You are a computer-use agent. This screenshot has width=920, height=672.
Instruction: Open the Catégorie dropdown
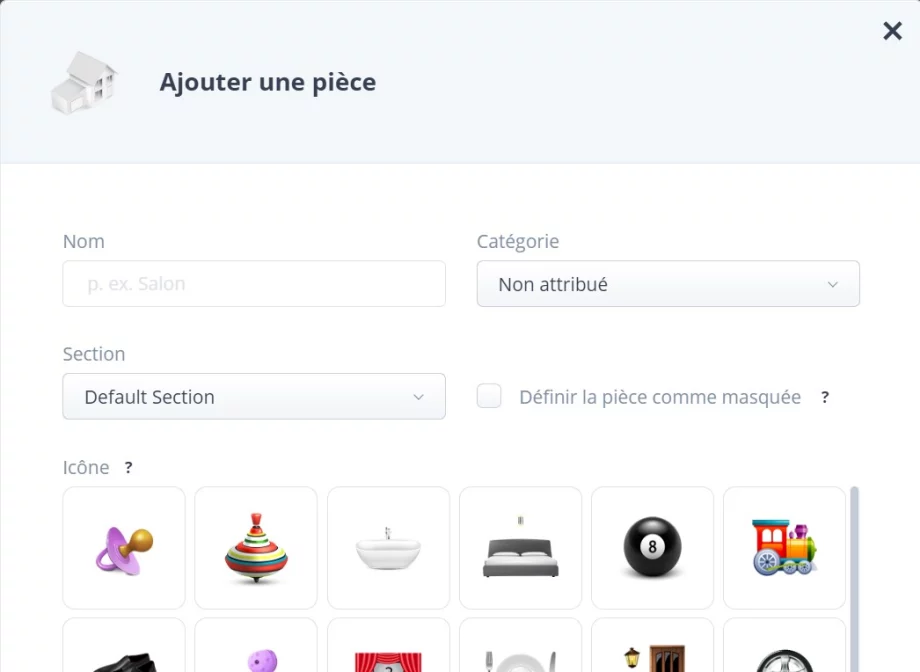pos(668,284)
